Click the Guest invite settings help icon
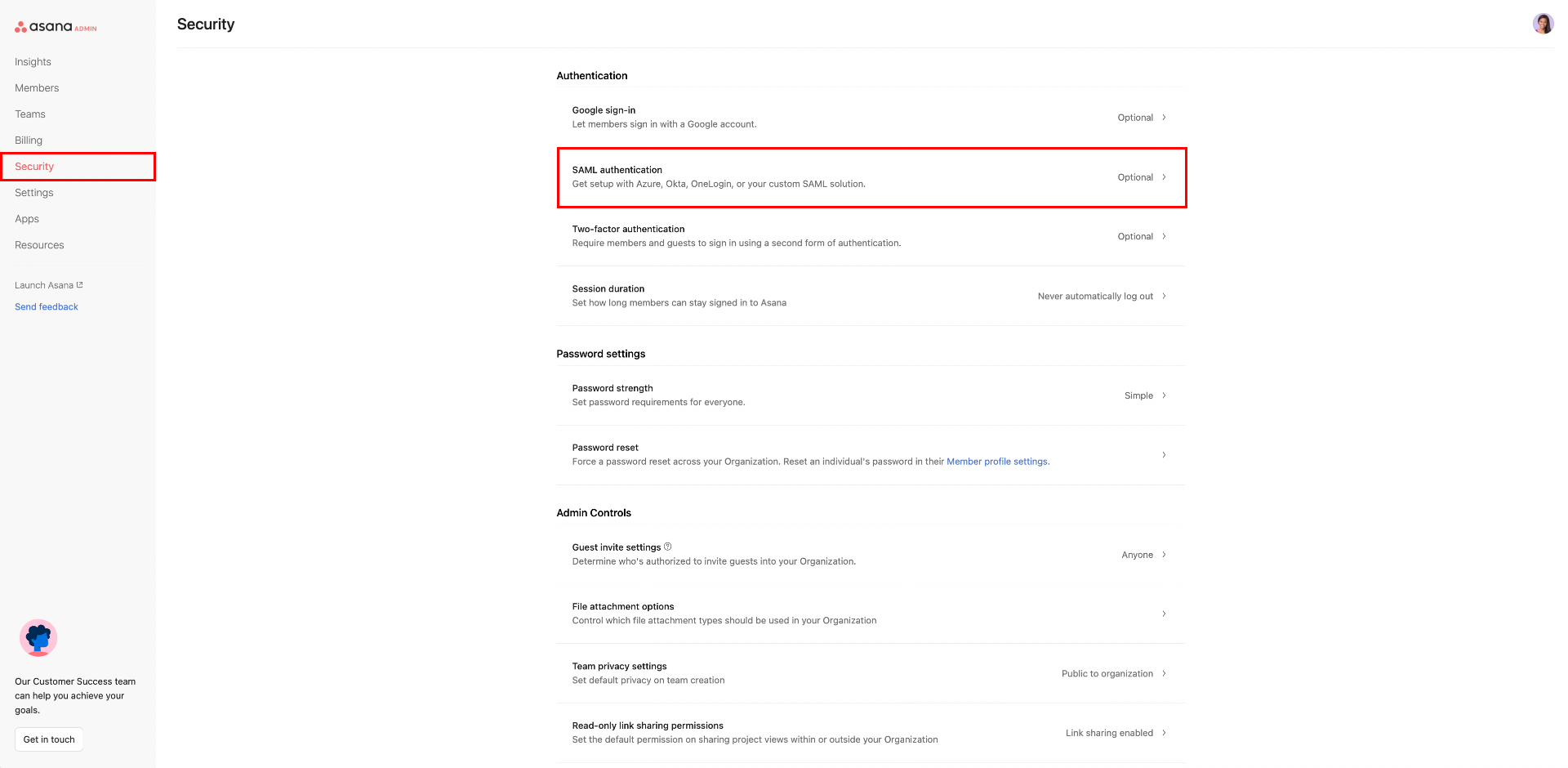1568x768 pixels. click(x=668, y=547)
